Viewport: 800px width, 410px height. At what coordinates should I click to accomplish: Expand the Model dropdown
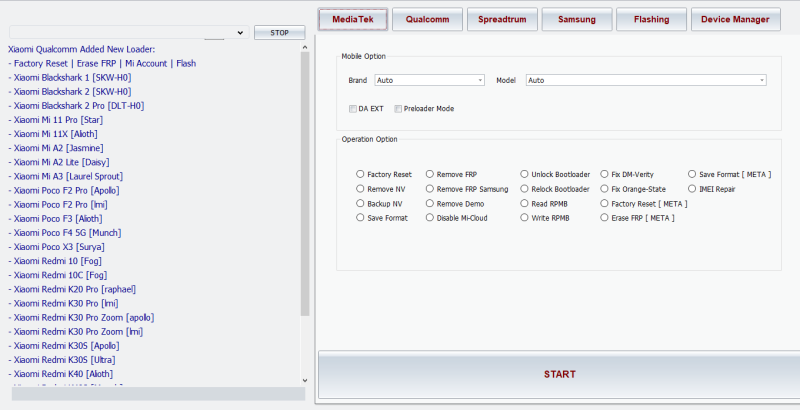coord(645,80)
